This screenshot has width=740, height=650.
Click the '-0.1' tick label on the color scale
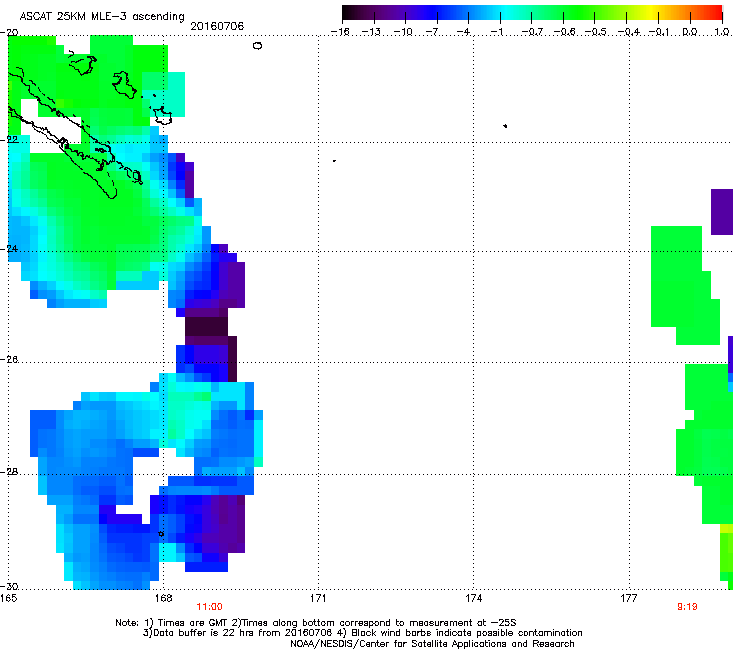pos(659,32)
